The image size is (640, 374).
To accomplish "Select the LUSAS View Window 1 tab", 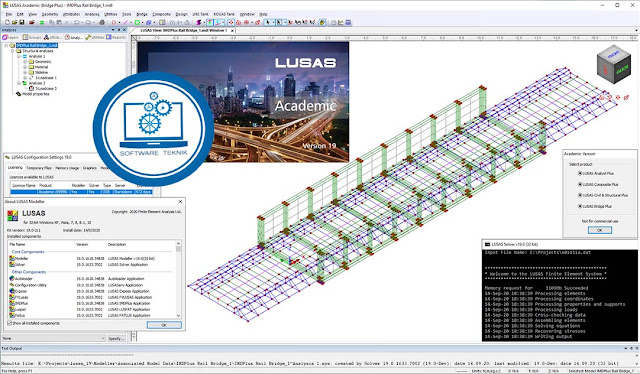I will coord(183,30).
